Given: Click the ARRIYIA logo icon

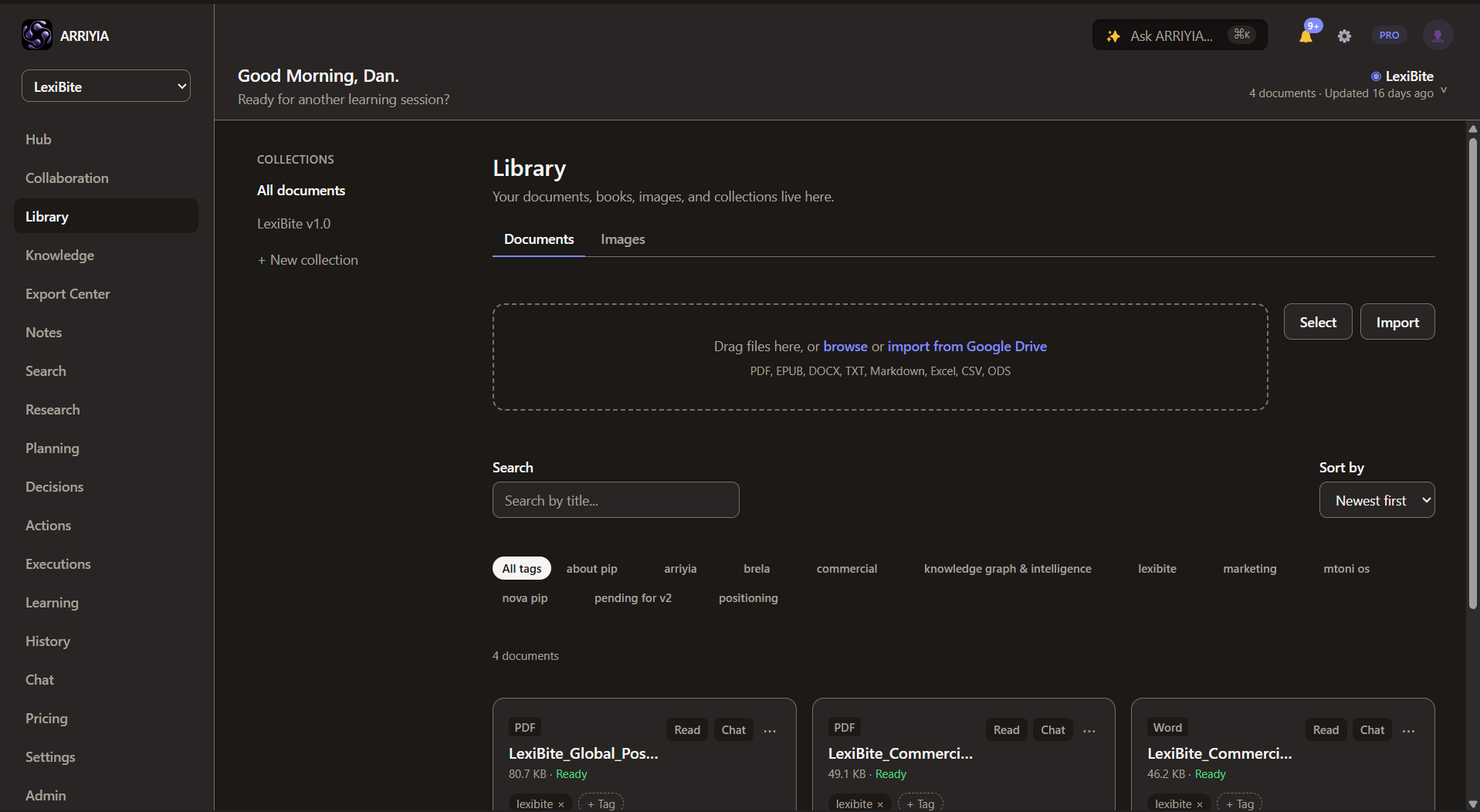Looking at the screenshot, I should pos(37,35).
